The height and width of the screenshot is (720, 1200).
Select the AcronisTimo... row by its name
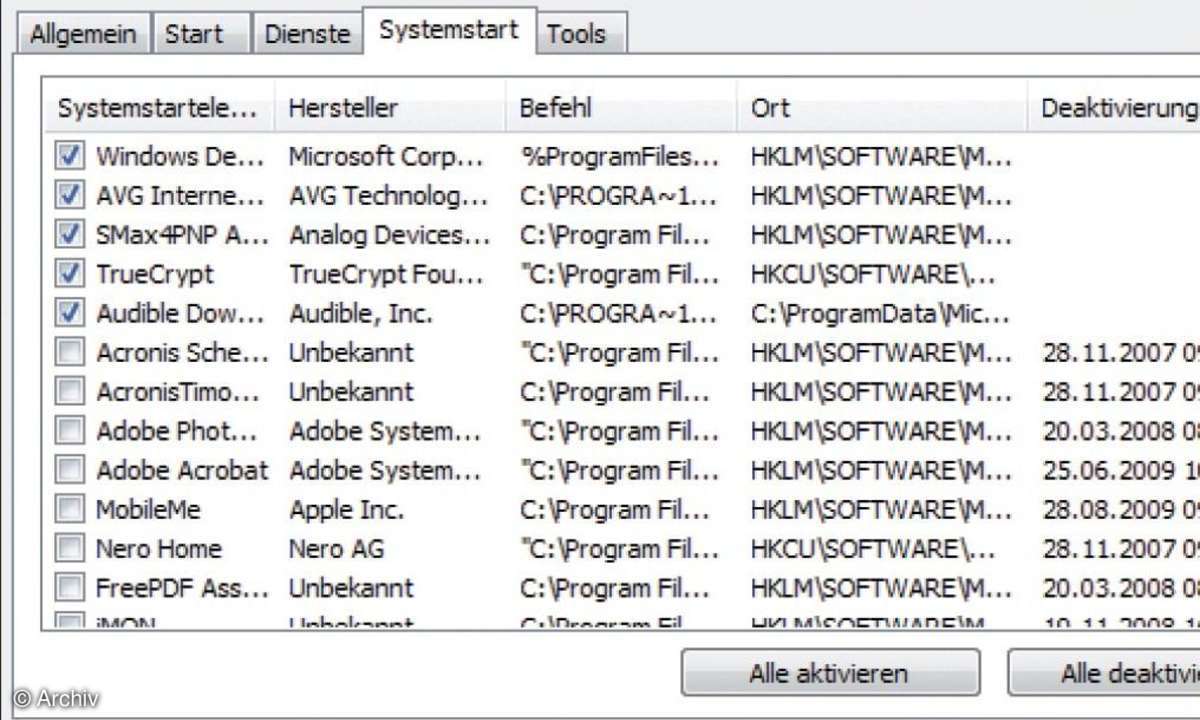pos(177,392)
